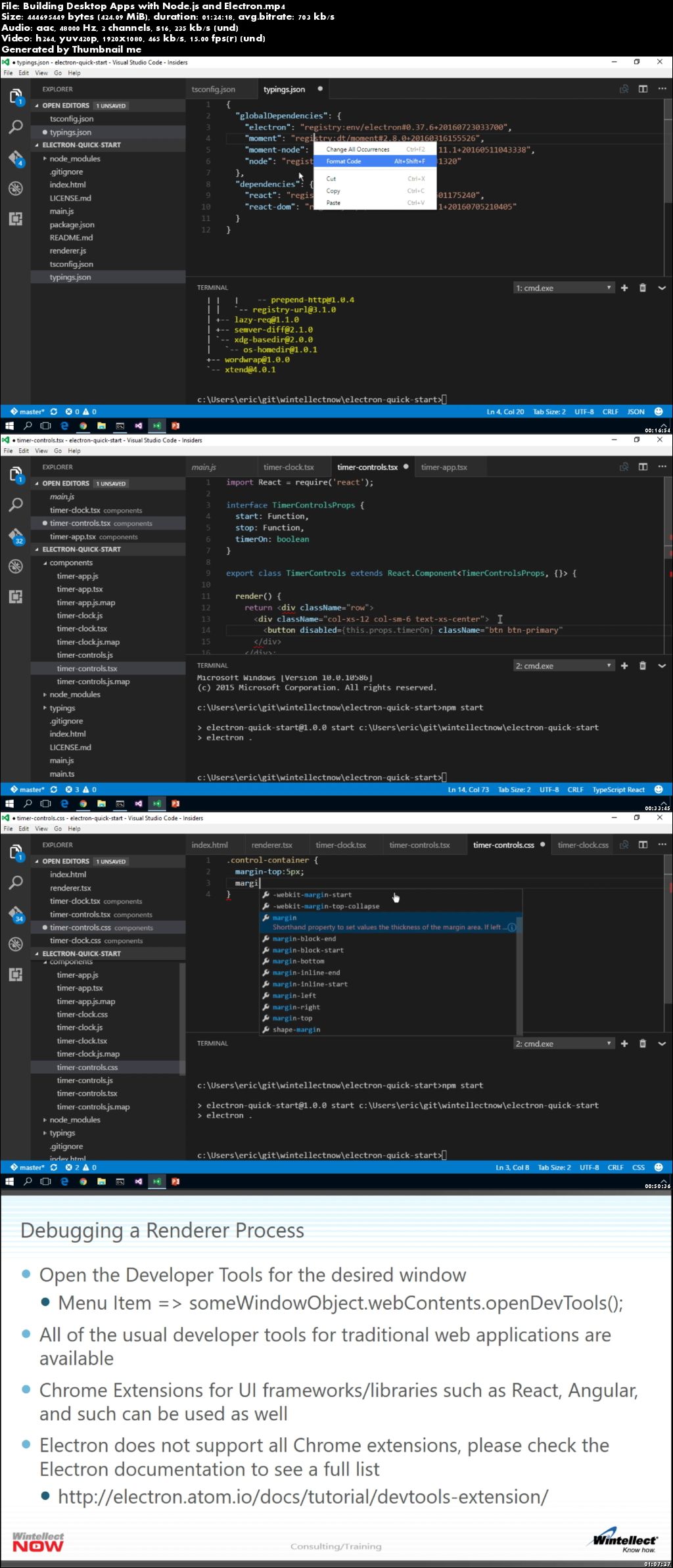Click Ln 14, Col 73 in status bar
This screenshot has width=673, height=1568.
coord(469,790)
